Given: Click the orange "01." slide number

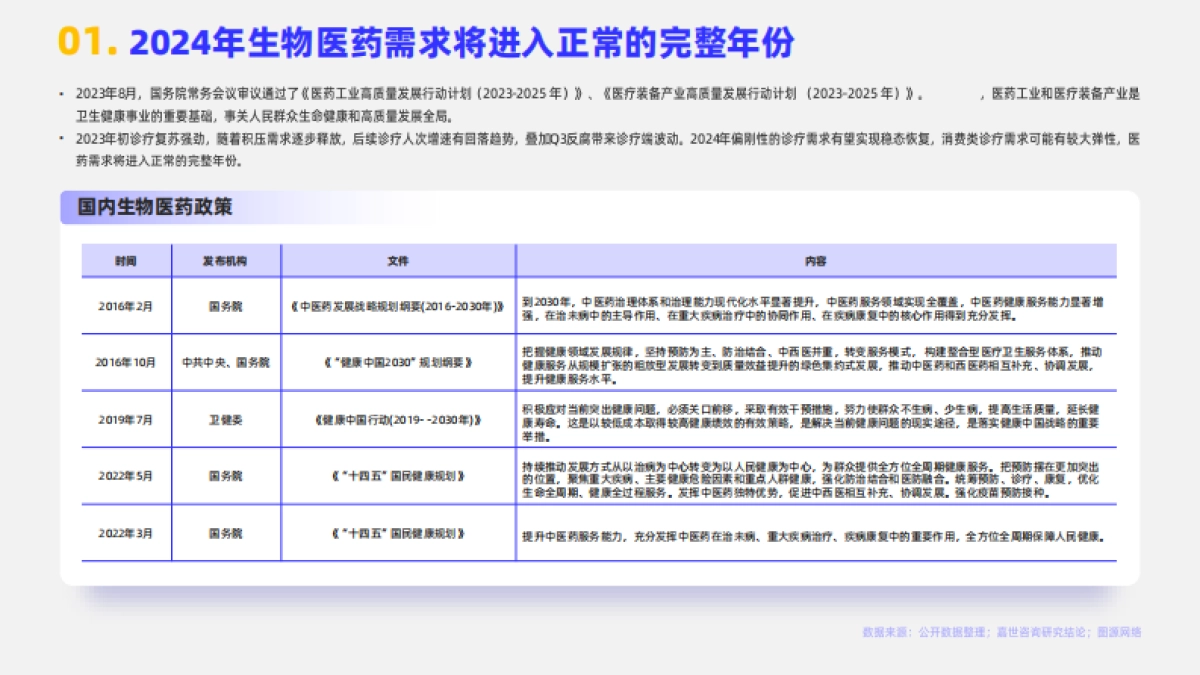Looking at the screenshot, I should (88, 42).
